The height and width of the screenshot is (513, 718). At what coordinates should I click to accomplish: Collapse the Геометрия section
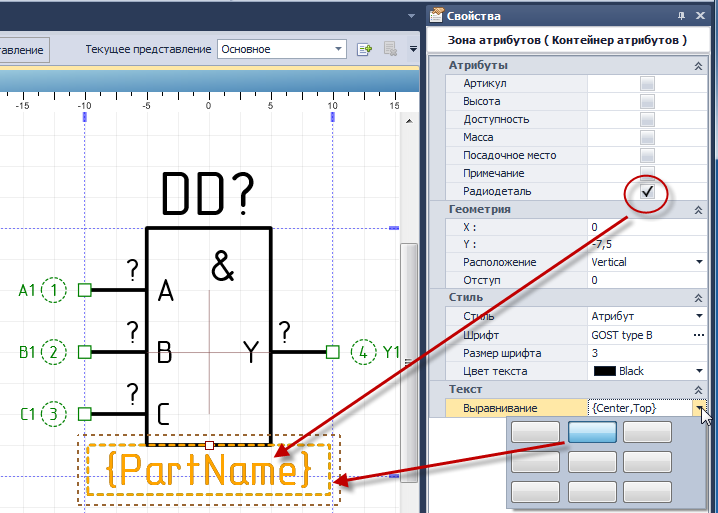pos(698,210)
